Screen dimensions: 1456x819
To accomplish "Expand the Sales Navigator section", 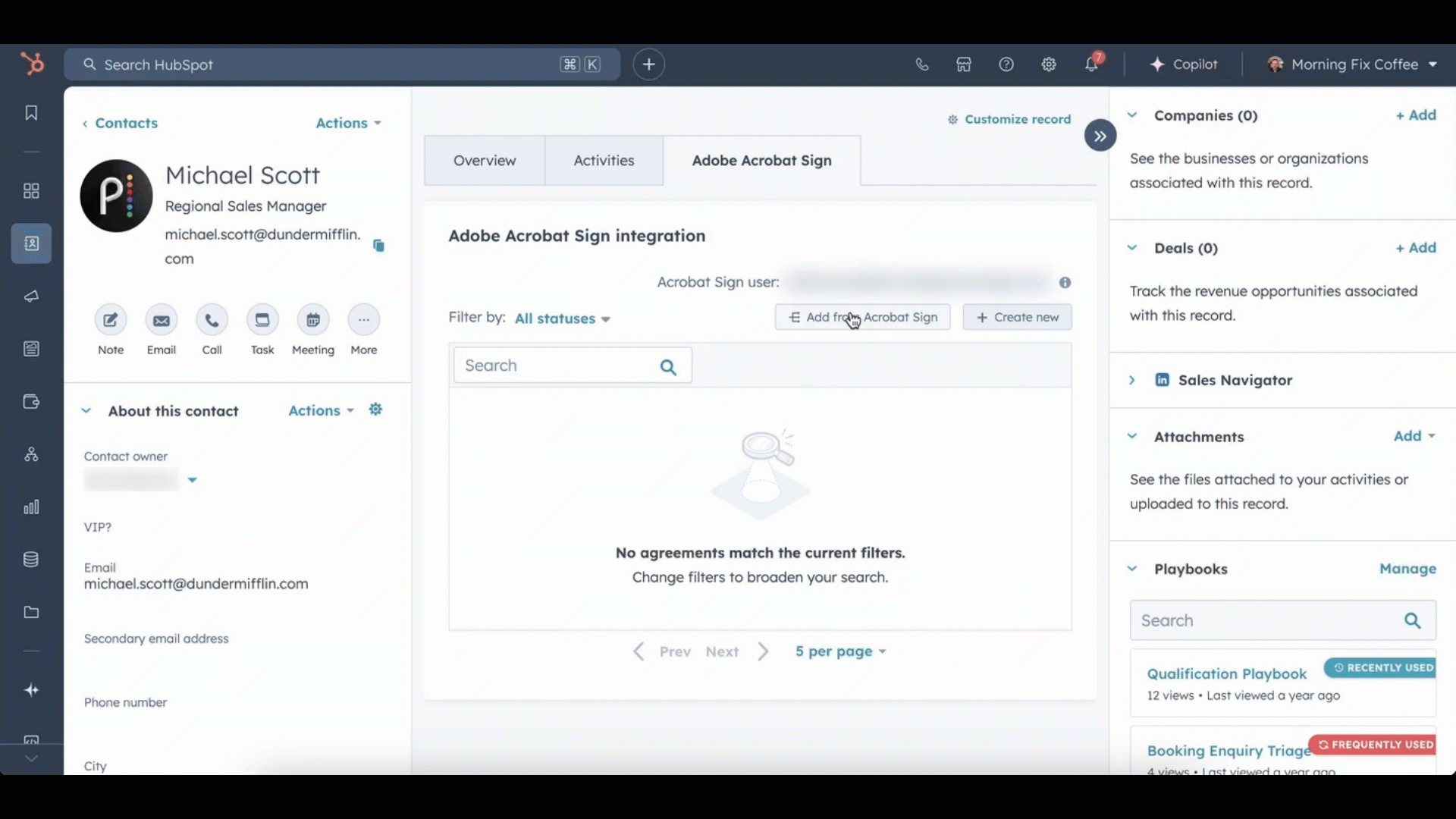I will (x=1131, y=380).
